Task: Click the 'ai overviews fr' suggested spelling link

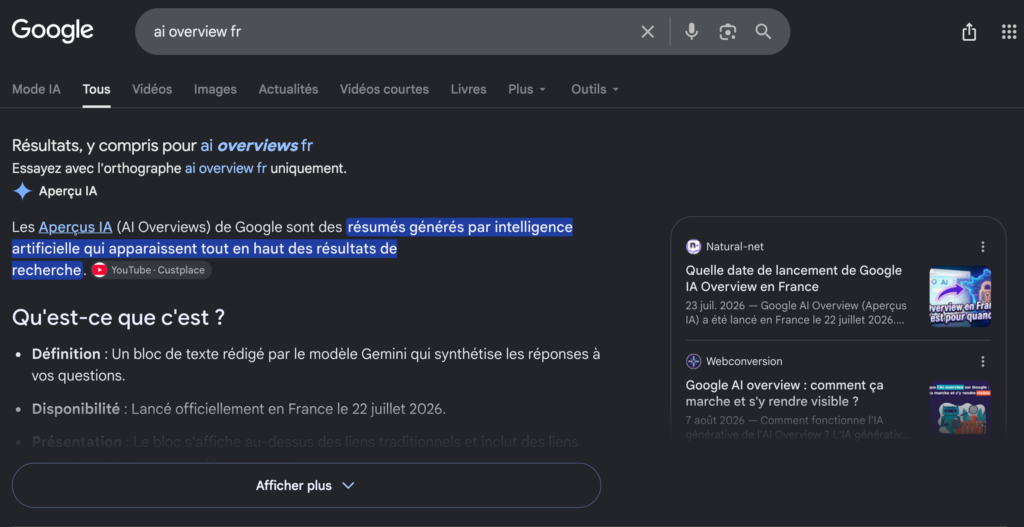Action: point(257,146)
